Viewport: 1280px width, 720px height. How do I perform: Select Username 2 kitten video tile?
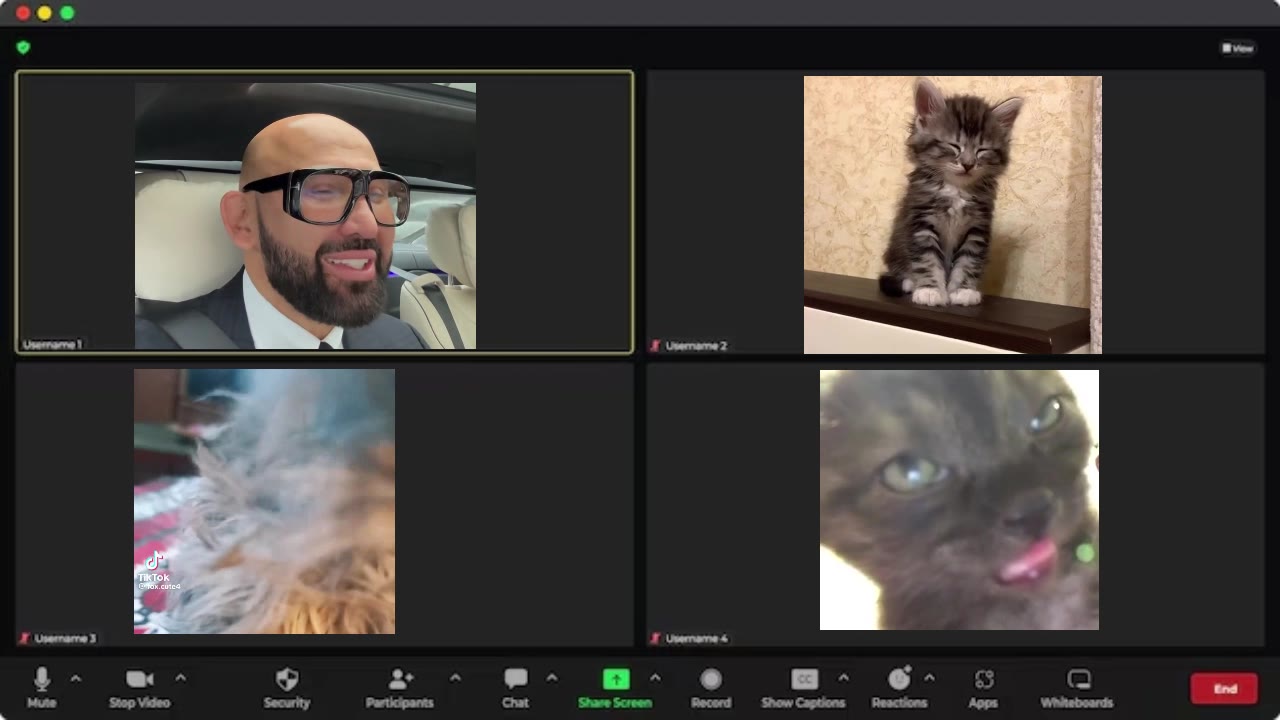956,212
